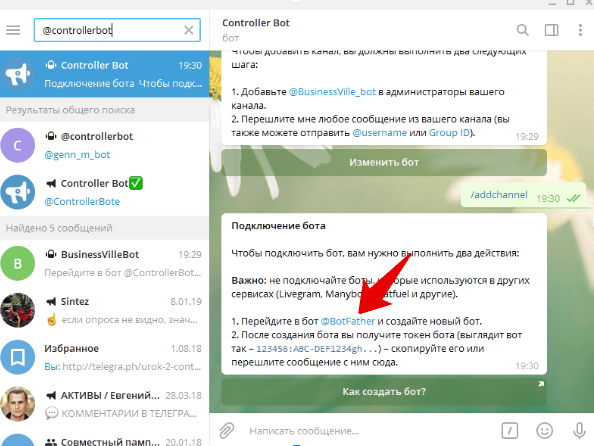594x446 pixels.
Task: Open the bot commands slash button
Action: coord(510,430)
